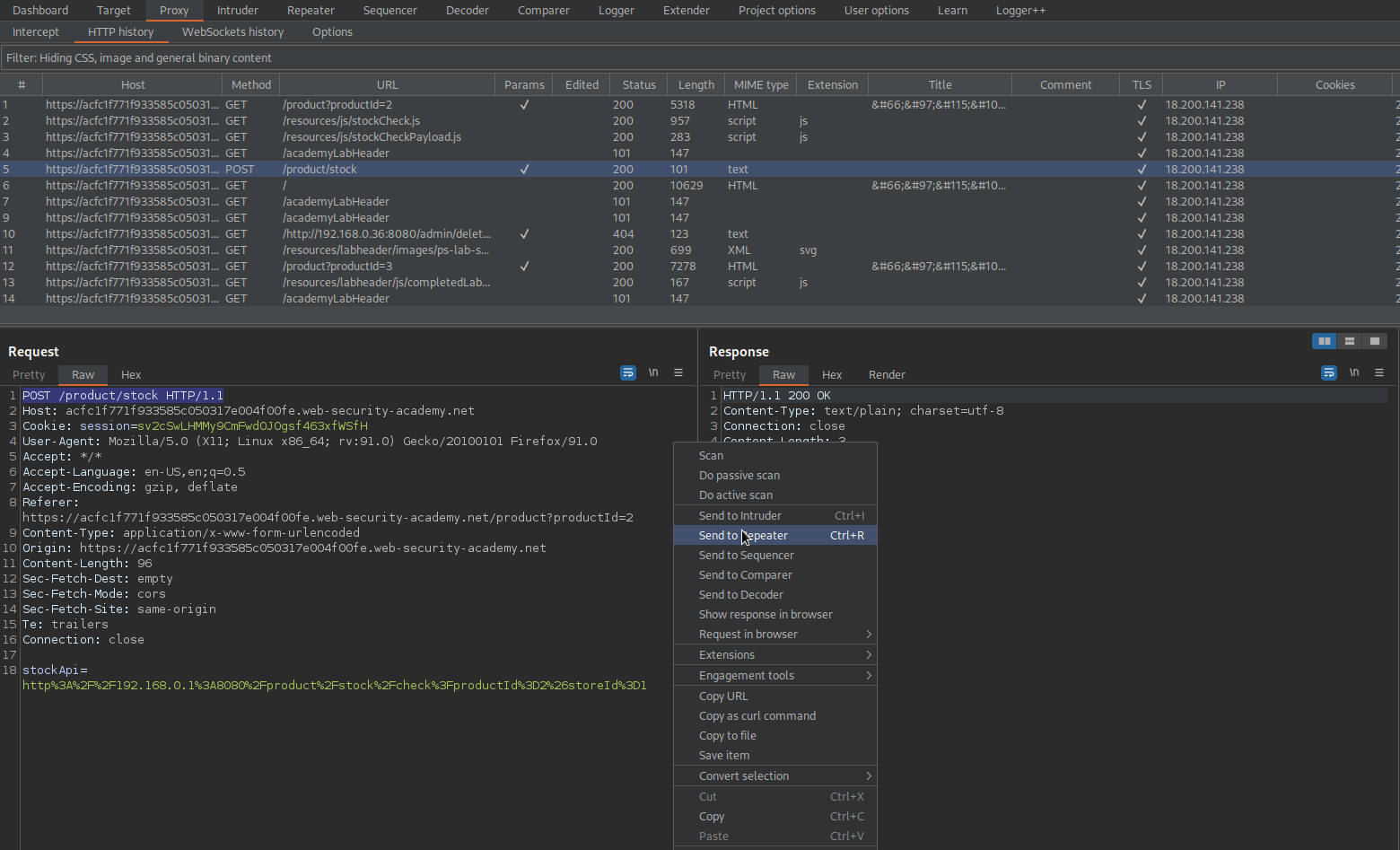Select row 6 root path request
The height and width of the screenshot is (850, 1400).
700,186
